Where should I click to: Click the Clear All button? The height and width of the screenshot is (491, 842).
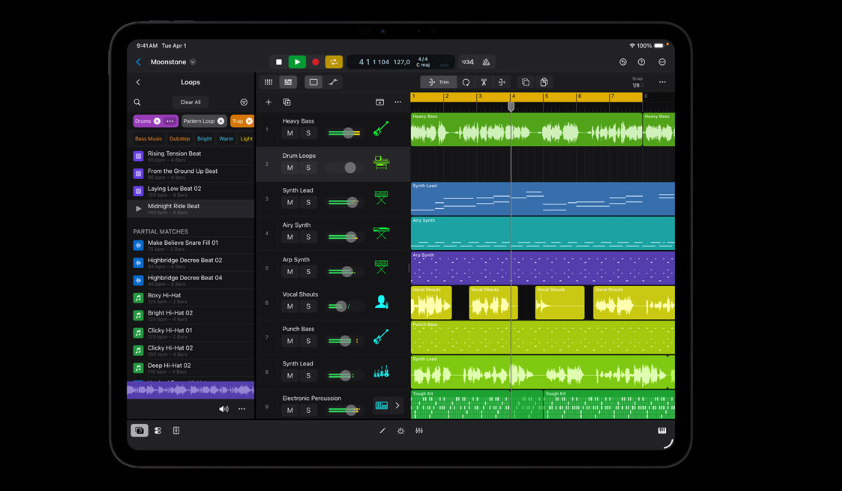point(190,102)
